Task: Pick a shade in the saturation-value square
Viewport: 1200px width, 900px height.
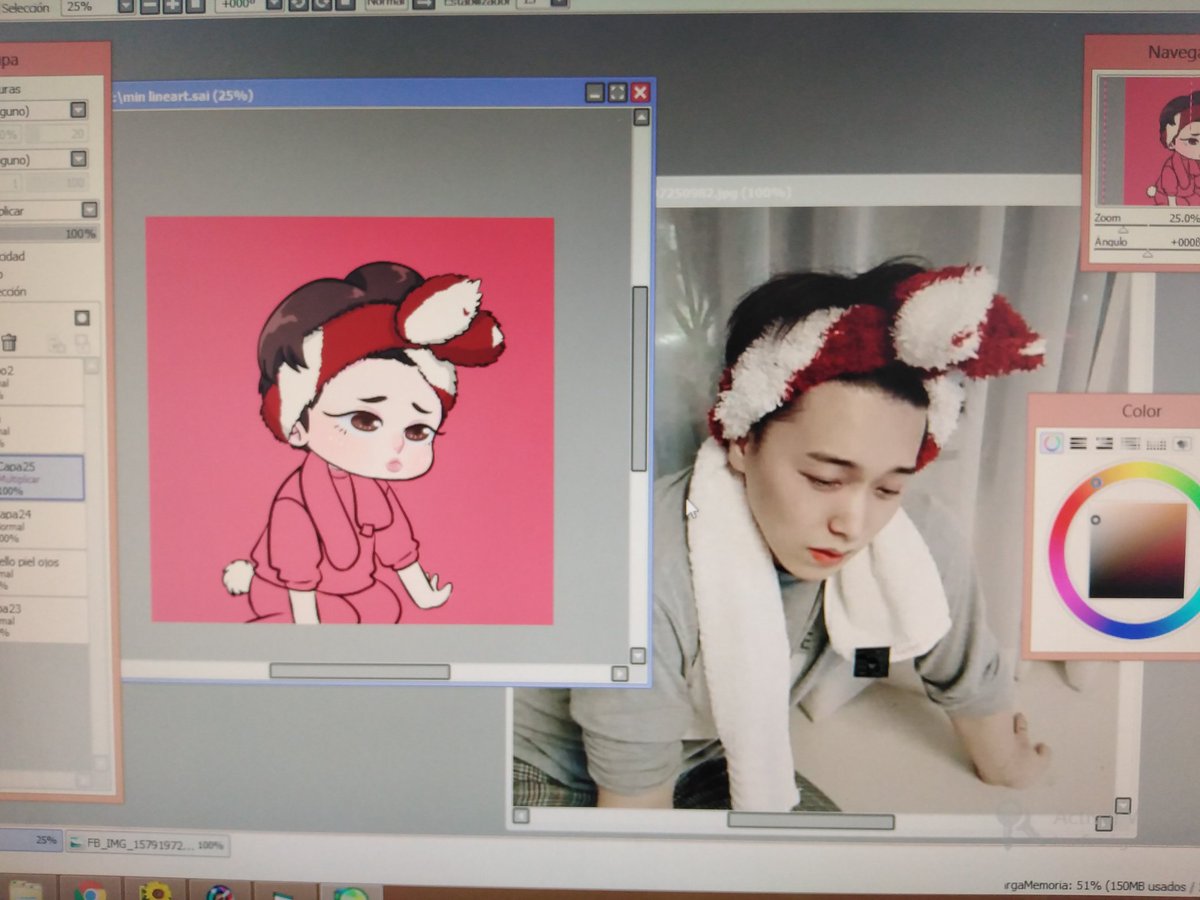Action: [1137, 549]
